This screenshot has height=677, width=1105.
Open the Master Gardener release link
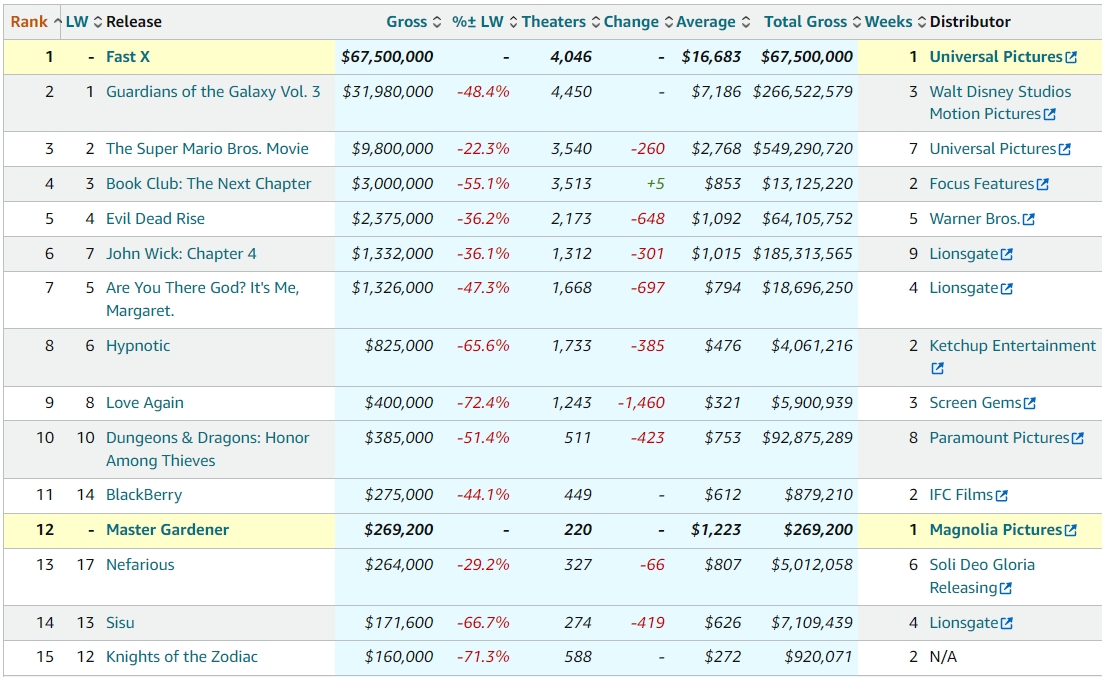168,530
